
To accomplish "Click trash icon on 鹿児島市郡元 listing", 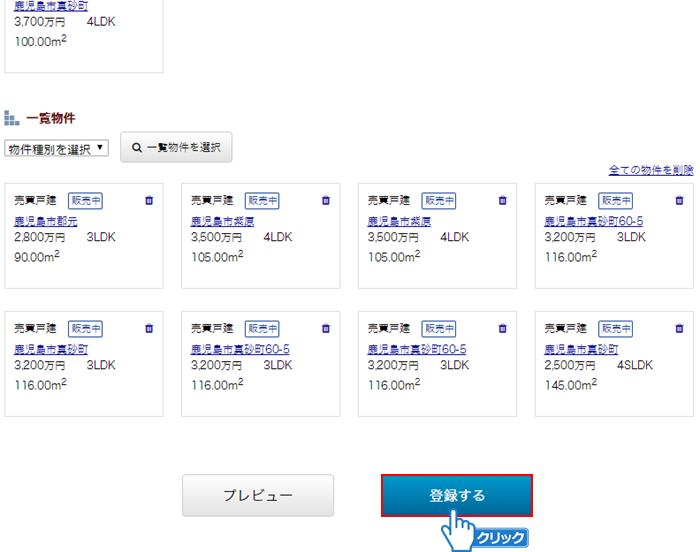I will click(x=149, y=200).
